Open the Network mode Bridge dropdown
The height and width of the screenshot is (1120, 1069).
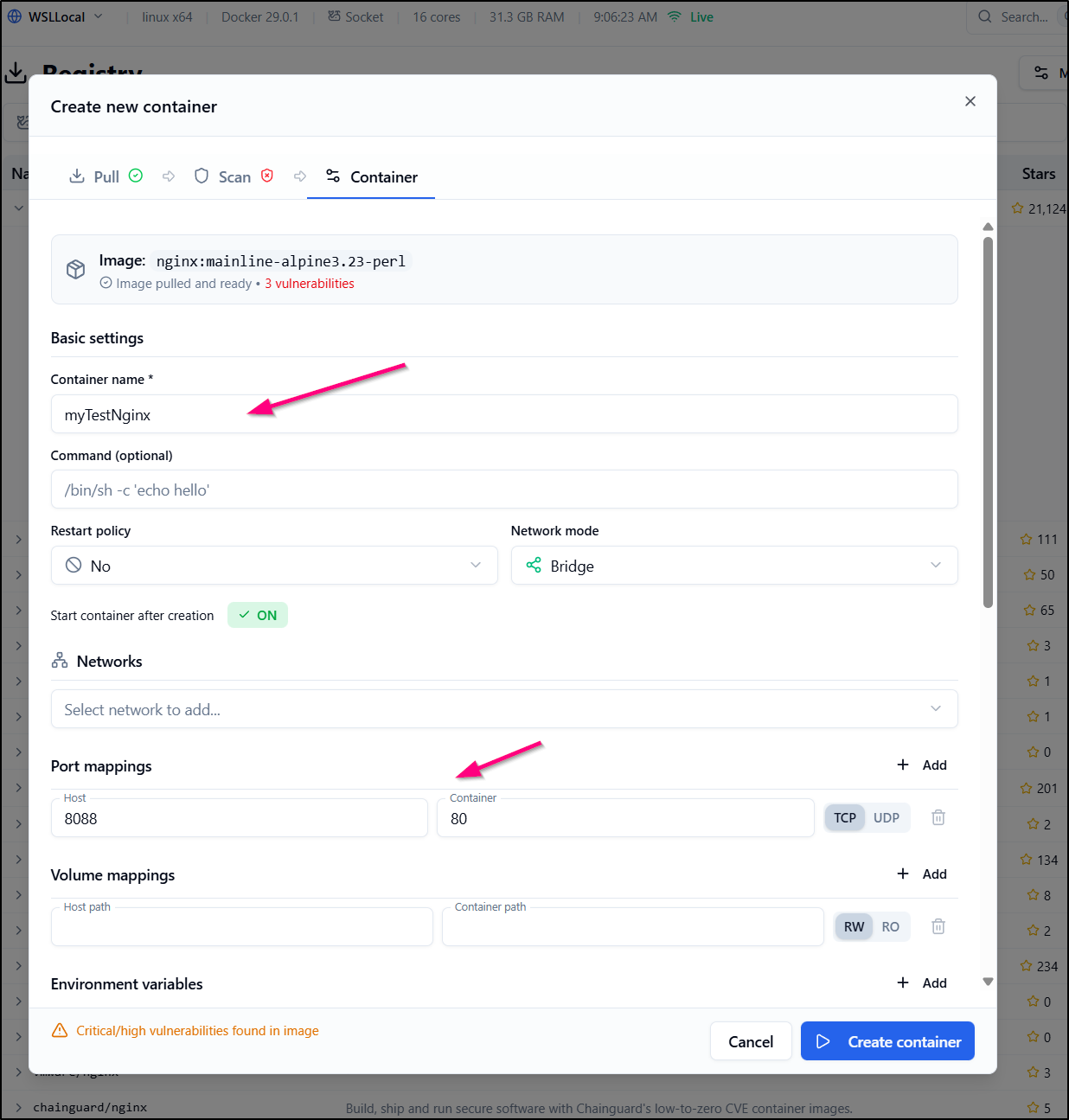coord(733,566)
